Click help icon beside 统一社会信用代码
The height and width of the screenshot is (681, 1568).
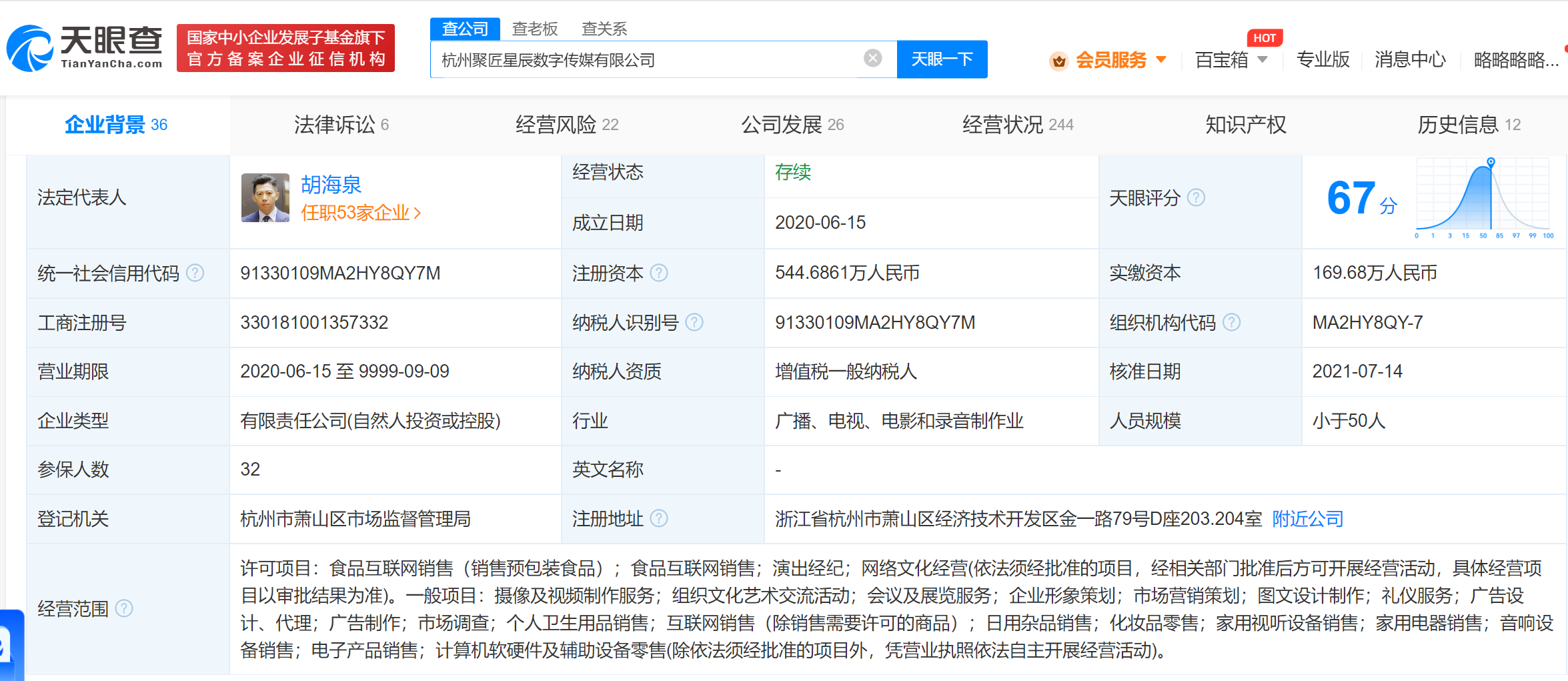(195, 273)
